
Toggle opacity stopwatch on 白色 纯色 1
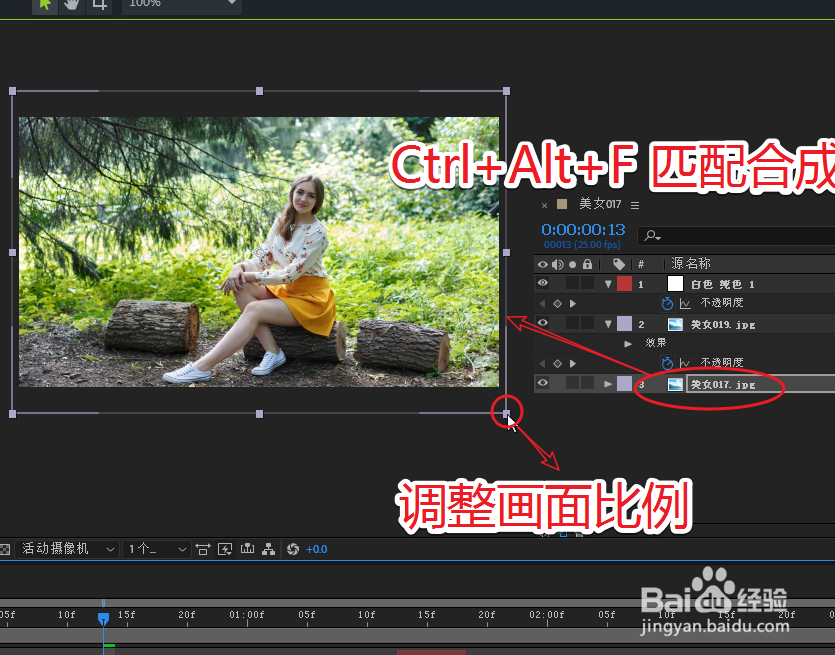tap(667, 304)
